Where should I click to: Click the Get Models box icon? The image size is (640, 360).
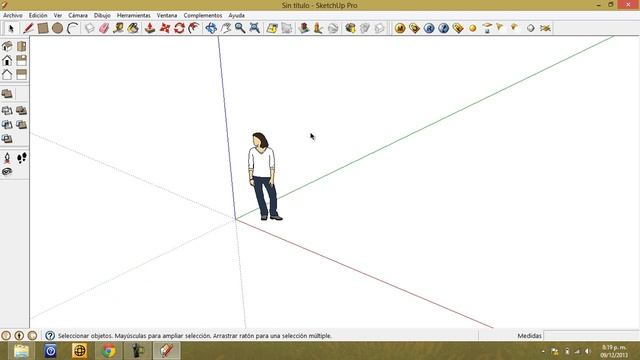point(350,28)
